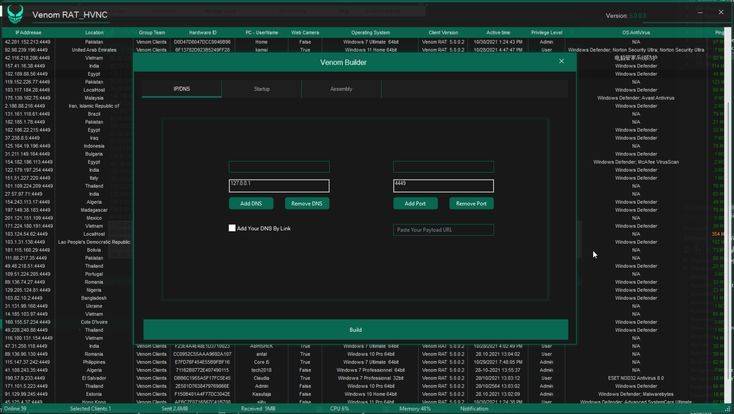Click the Remove DNS button
Viewport: 734px width, 414px height.
pos(307,203)
